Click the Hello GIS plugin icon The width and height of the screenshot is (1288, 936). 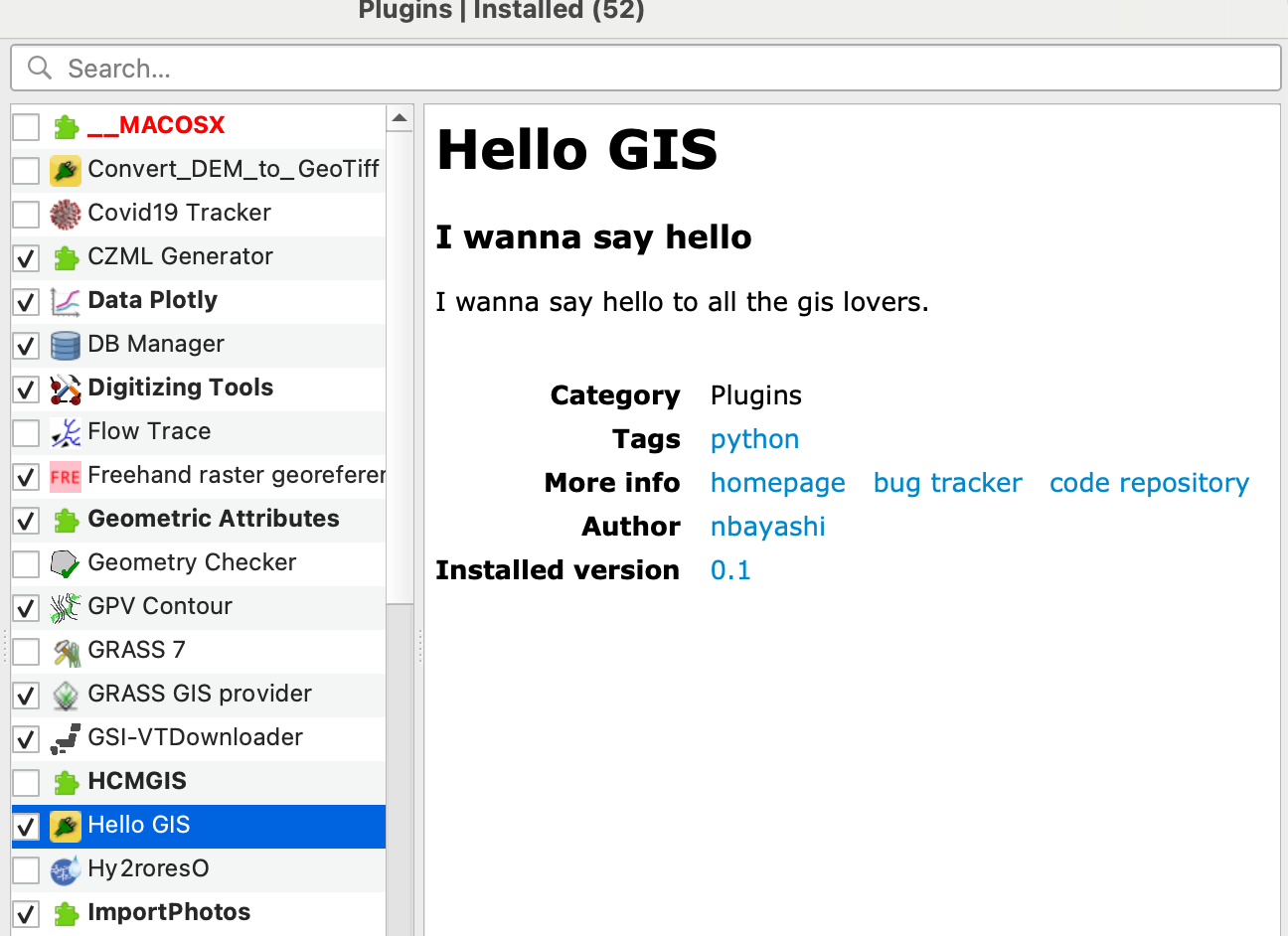point(65,825)
